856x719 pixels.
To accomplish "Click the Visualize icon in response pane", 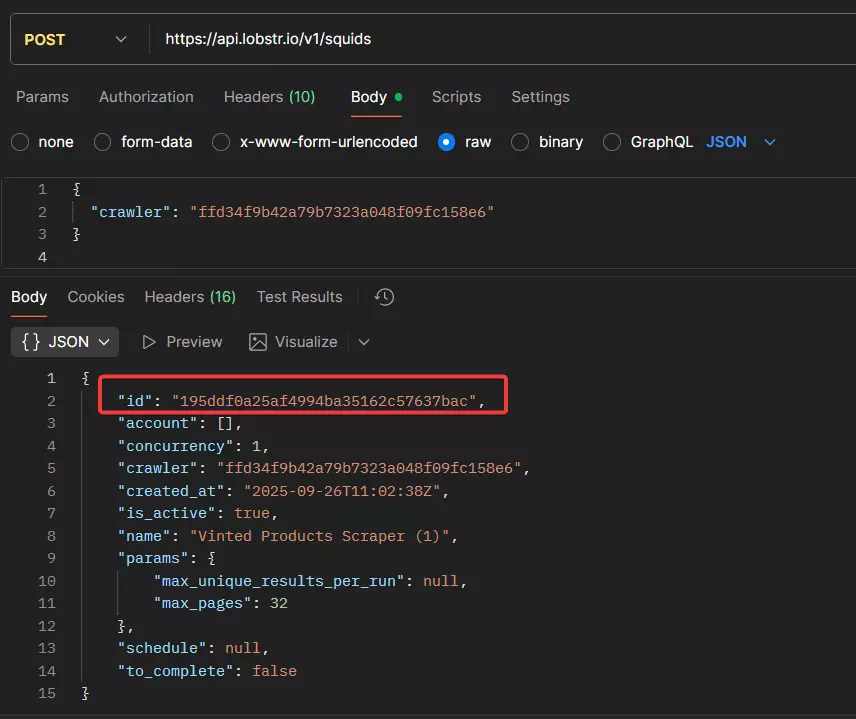I will pyautogui.click(x=259, y=342).
